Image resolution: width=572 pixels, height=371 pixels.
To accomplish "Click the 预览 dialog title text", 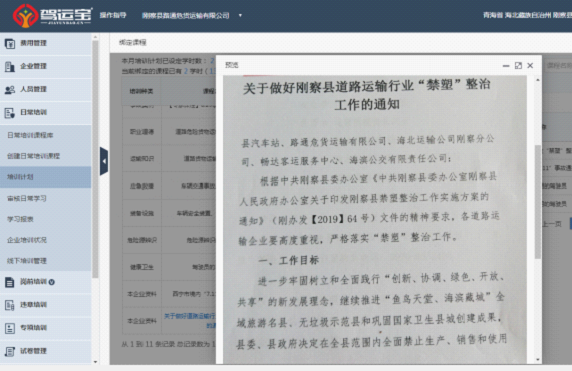I will pos(232,65).
